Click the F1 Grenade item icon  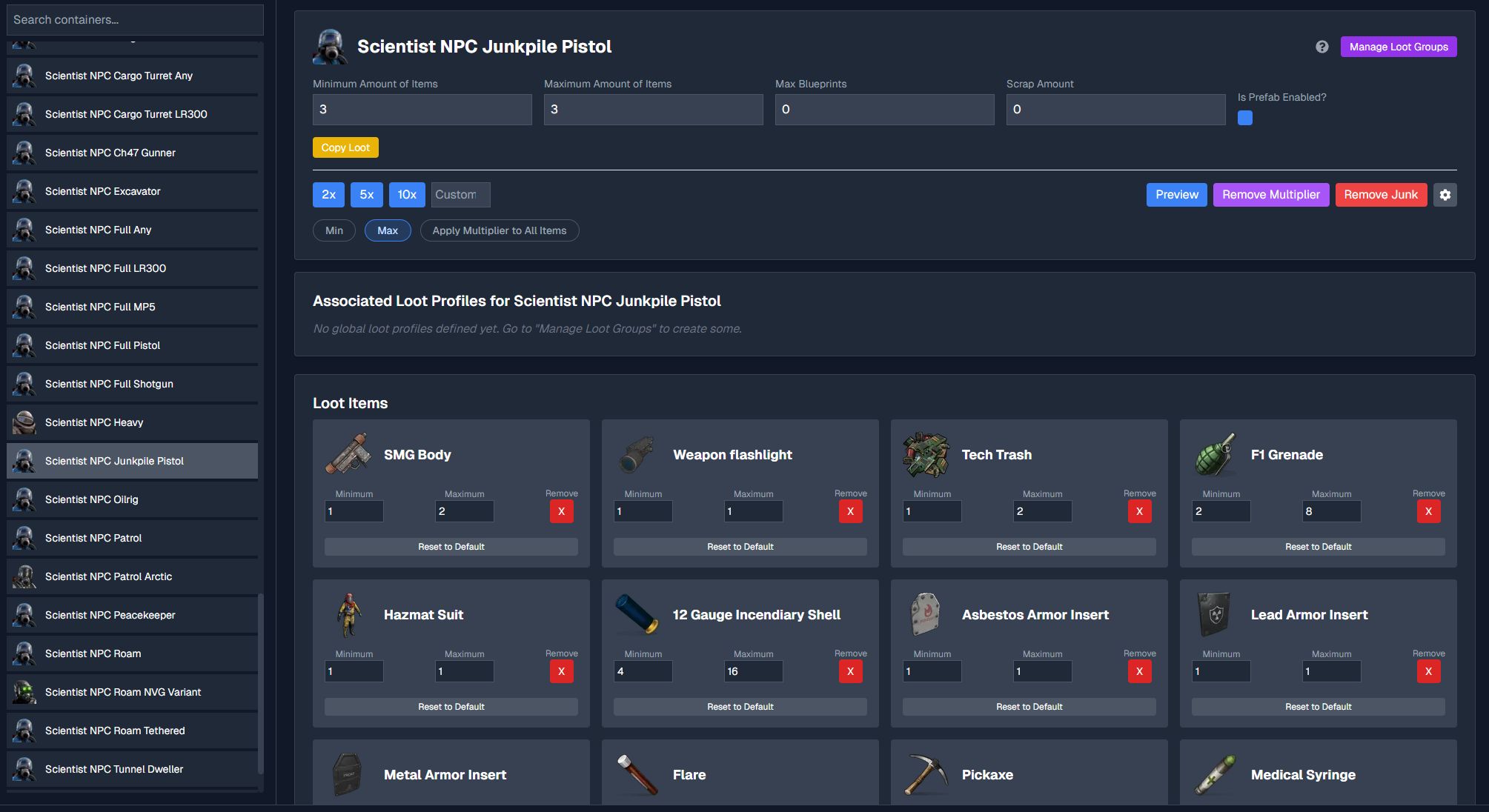[x=1215, y=454]
